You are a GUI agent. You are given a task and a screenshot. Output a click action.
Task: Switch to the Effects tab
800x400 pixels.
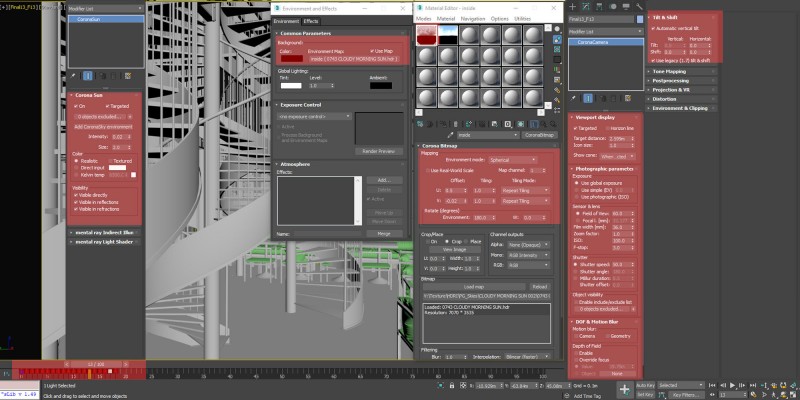(x=311, y=20)
